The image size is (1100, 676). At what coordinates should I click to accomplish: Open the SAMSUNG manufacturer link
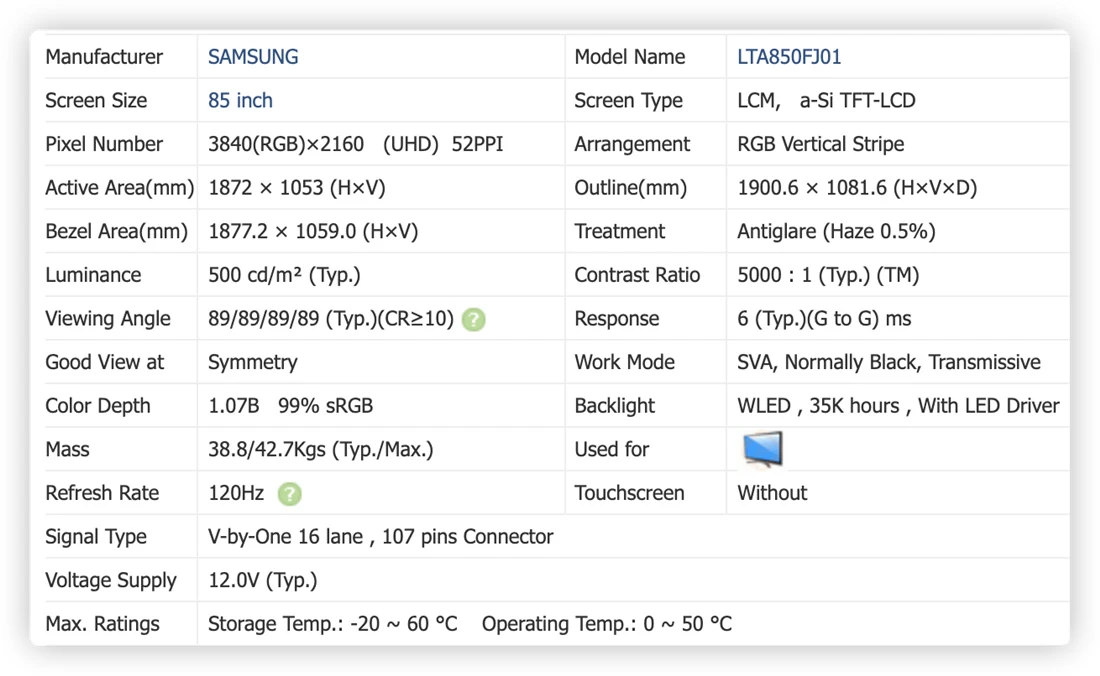[x=253, y=57]
